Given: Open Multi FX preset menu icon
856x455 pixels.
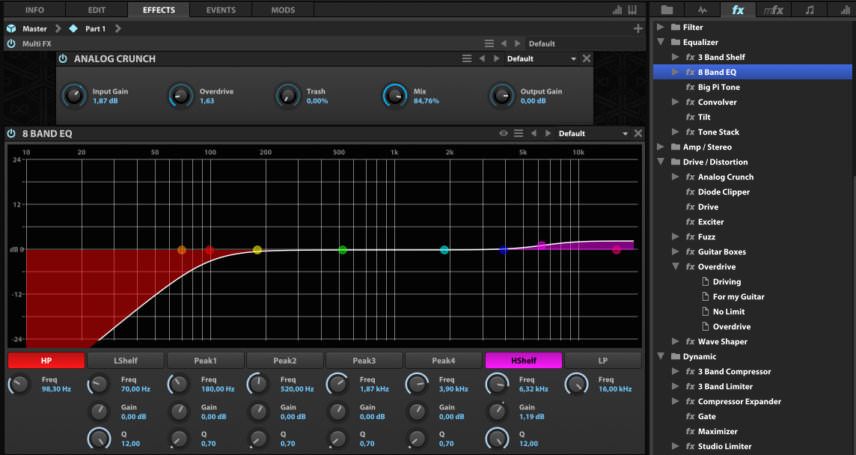Looking at the screenshot, I should coord(489,44).
